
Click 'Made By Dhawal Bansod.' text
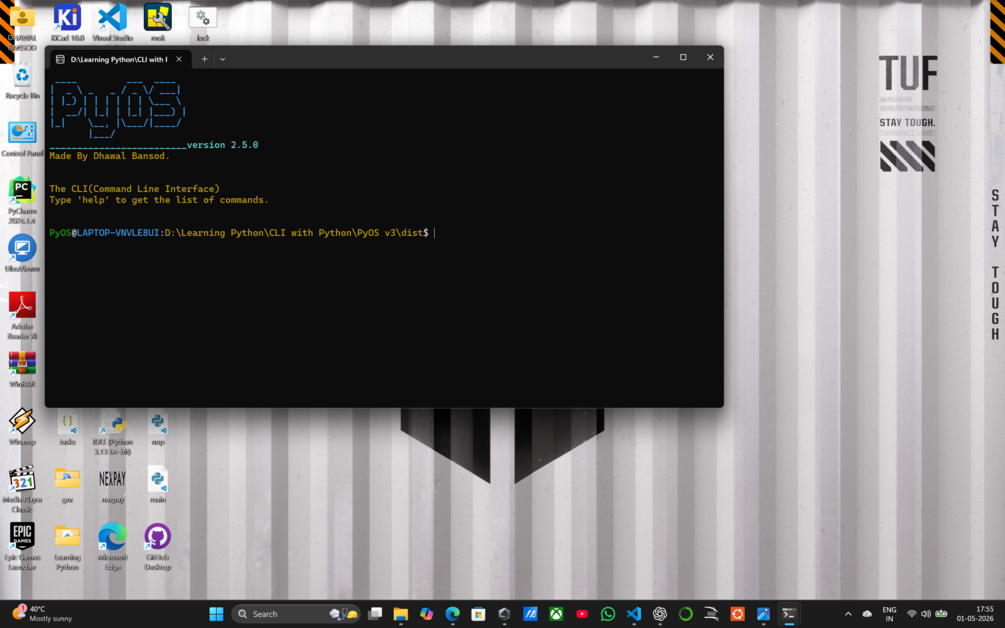110,156
